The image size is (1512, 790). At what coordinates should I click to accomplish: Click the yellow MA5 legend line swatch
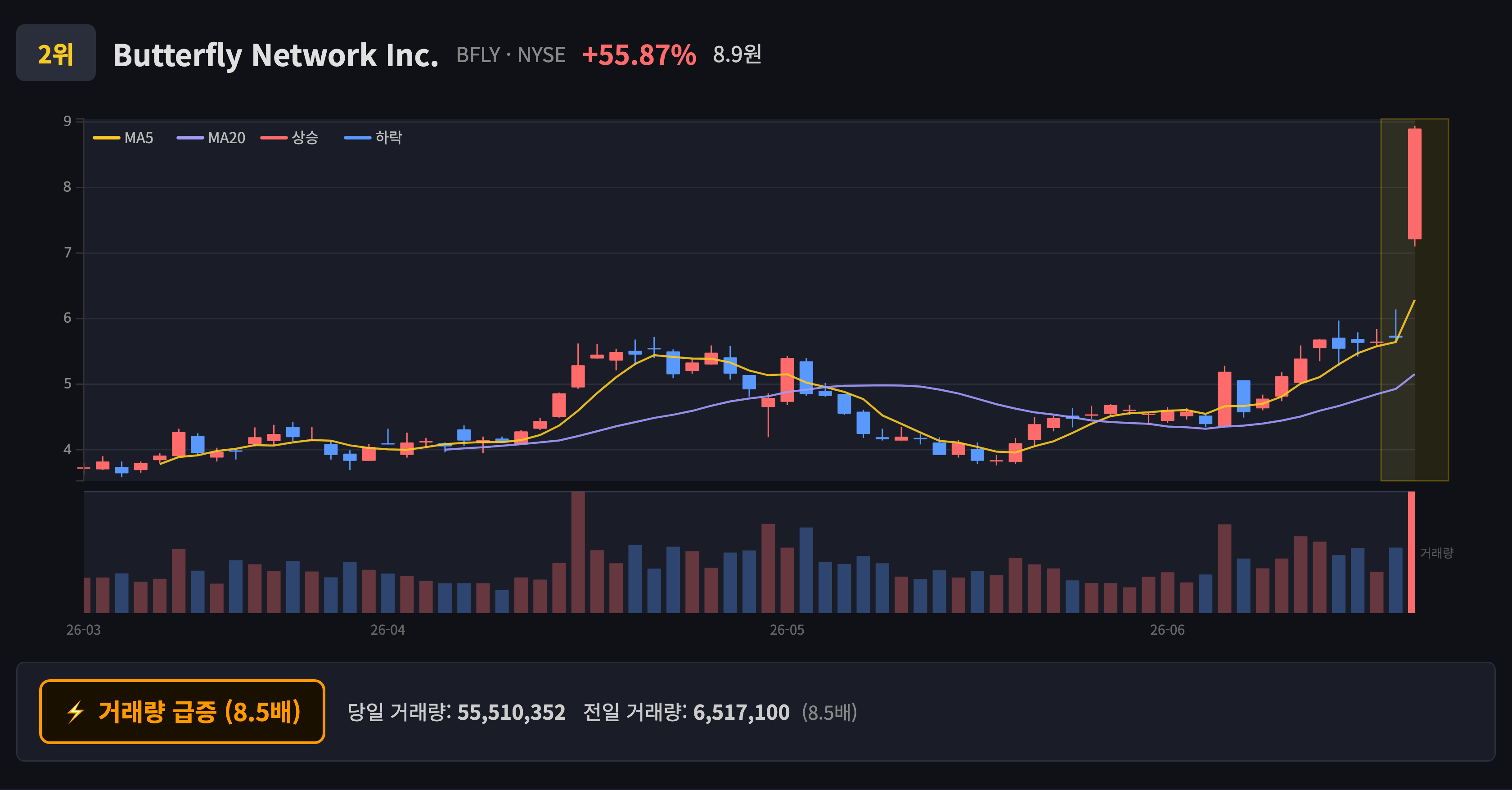[x=106, y=138]
